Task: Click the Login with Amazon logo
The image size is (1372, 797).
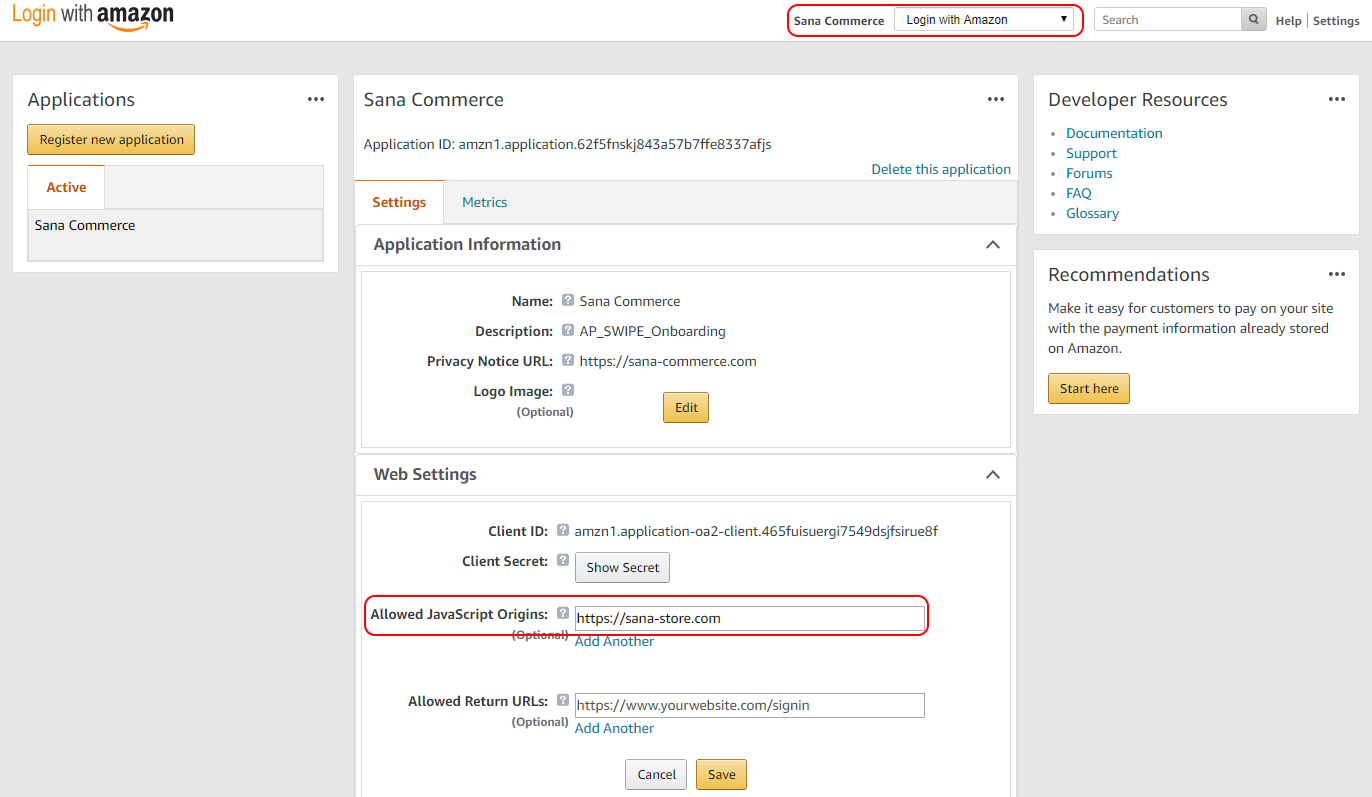Action: tap(93, 17)
